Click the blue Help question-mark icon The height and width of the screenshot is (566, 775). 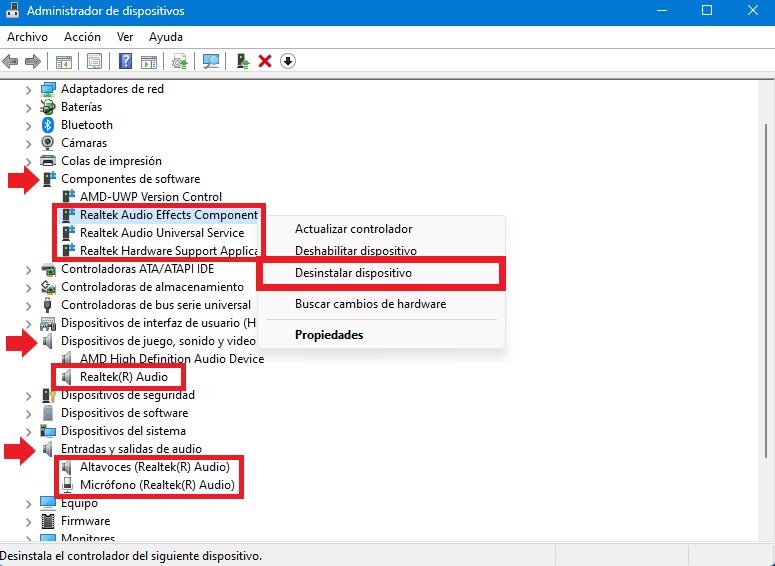point(126,62)
